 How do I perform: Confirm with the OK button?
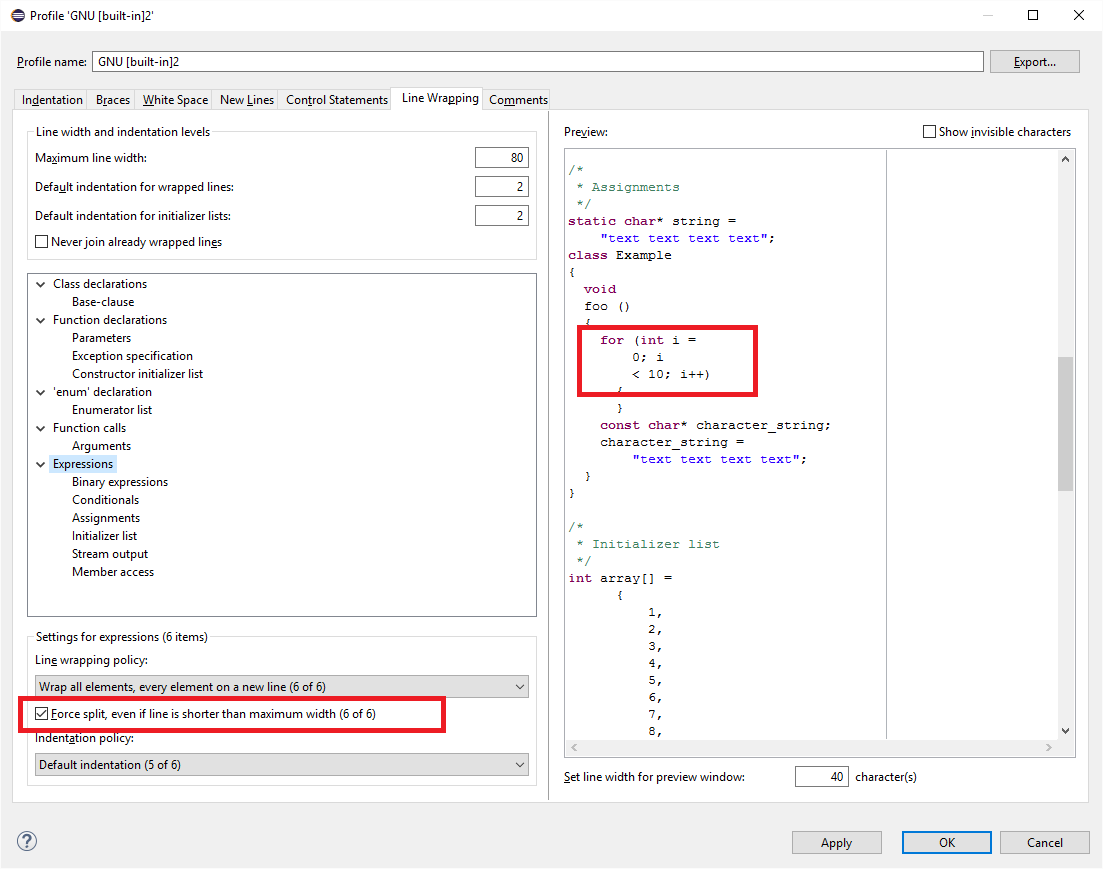pos(947,843)
